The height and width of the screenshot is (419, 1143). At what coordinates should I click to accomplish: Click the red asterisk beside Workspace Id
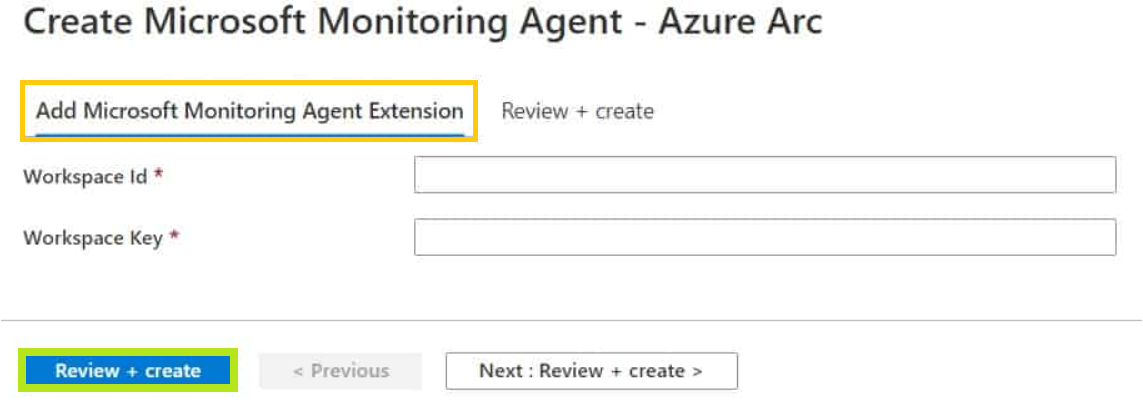[158, 174]
